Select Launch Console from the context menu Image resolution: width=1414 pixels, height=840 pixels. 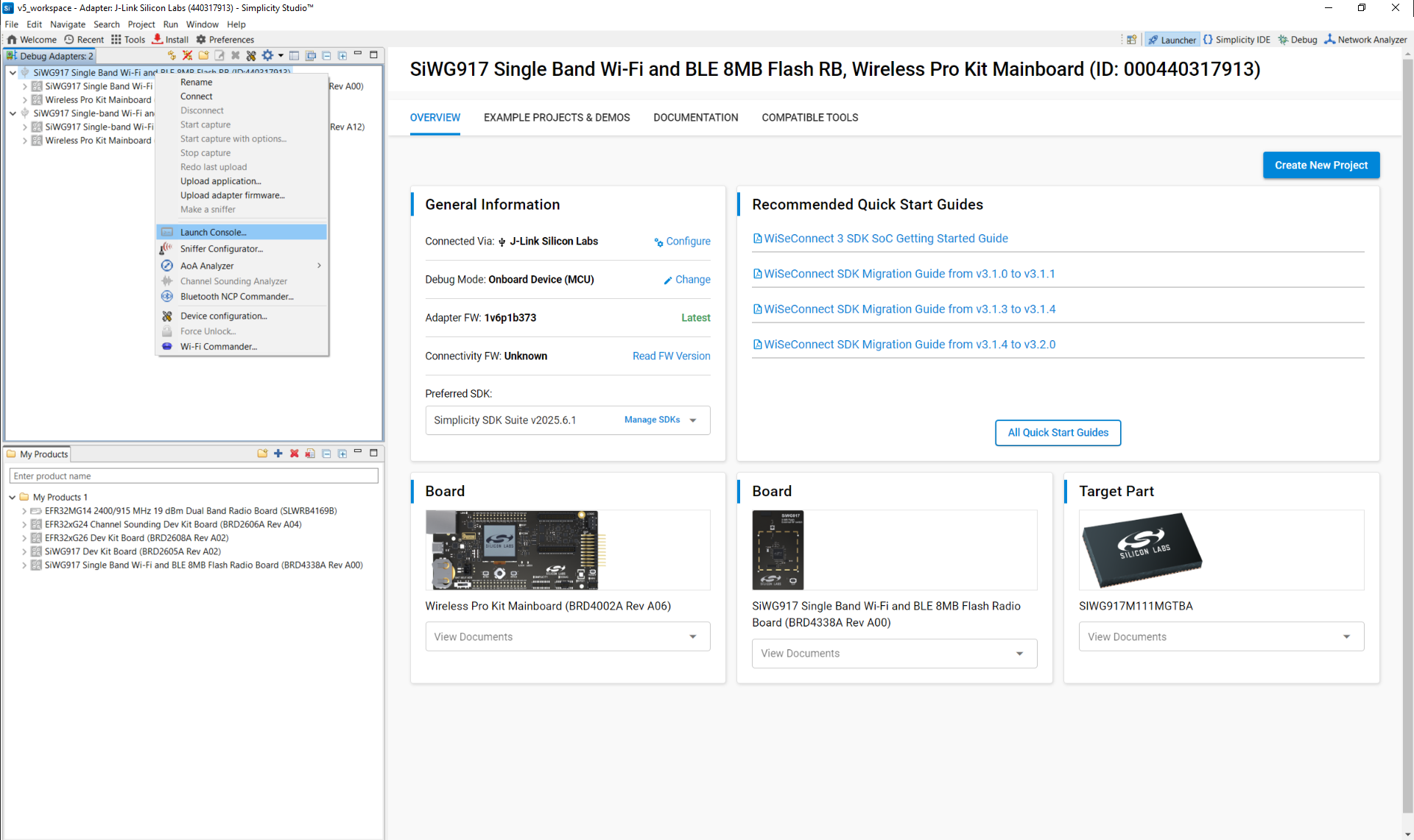(214, 232)
